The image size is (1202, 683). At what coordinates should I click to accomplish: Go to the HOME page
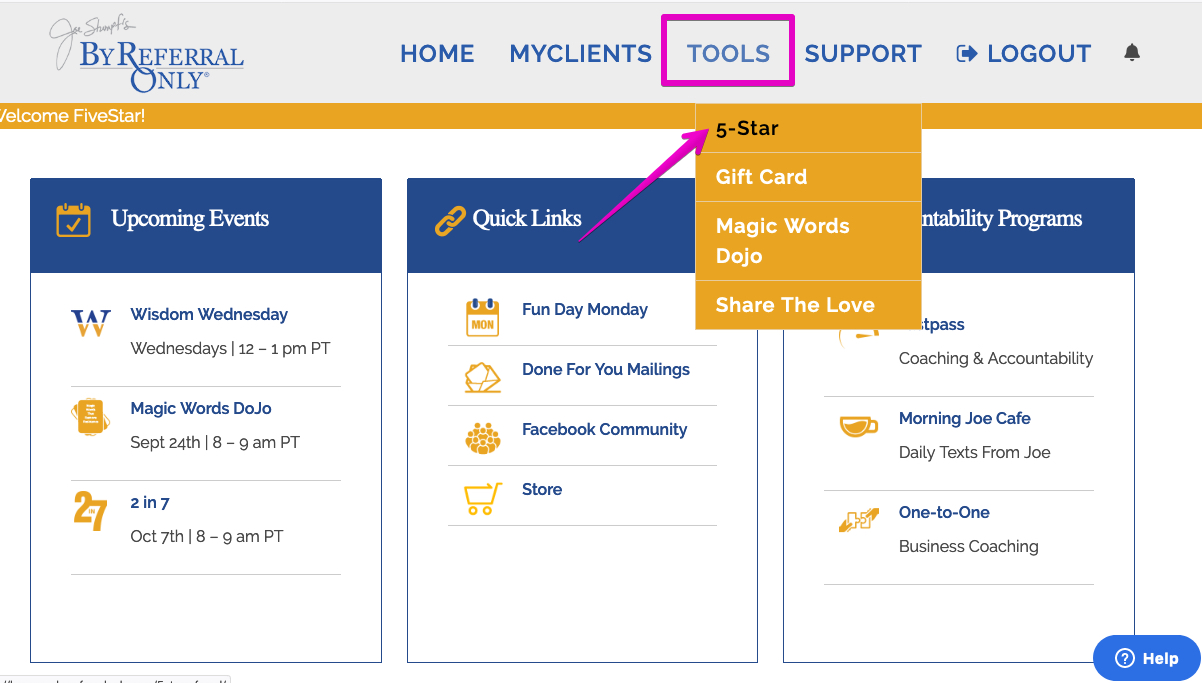click(x=437, y=54)
